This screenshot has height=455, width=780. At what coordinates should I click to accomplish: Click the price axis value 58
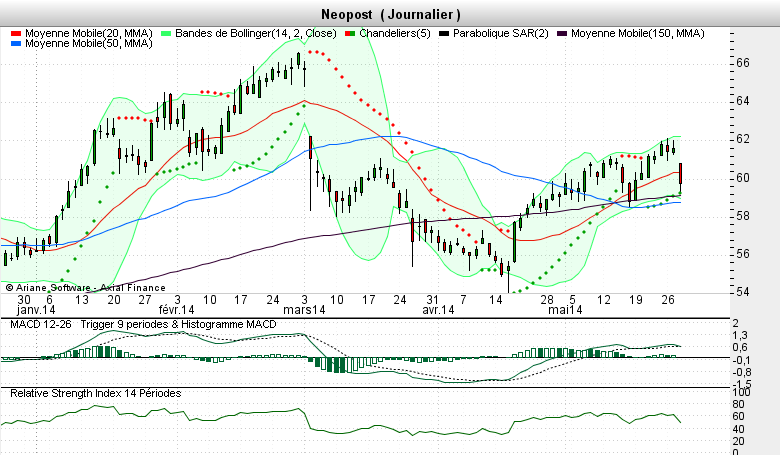pos(743,216)
